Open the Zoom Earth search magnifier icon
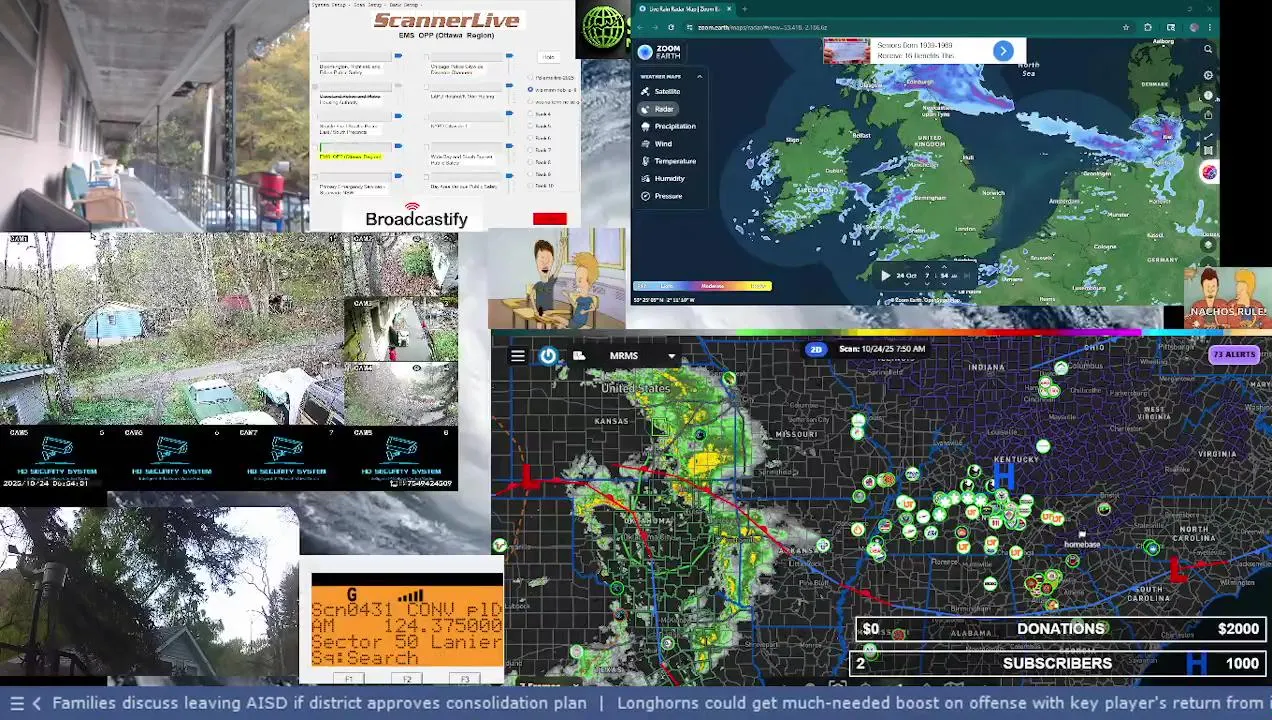This screenshot has height=720, width=1272. [x=1208, y=49]
